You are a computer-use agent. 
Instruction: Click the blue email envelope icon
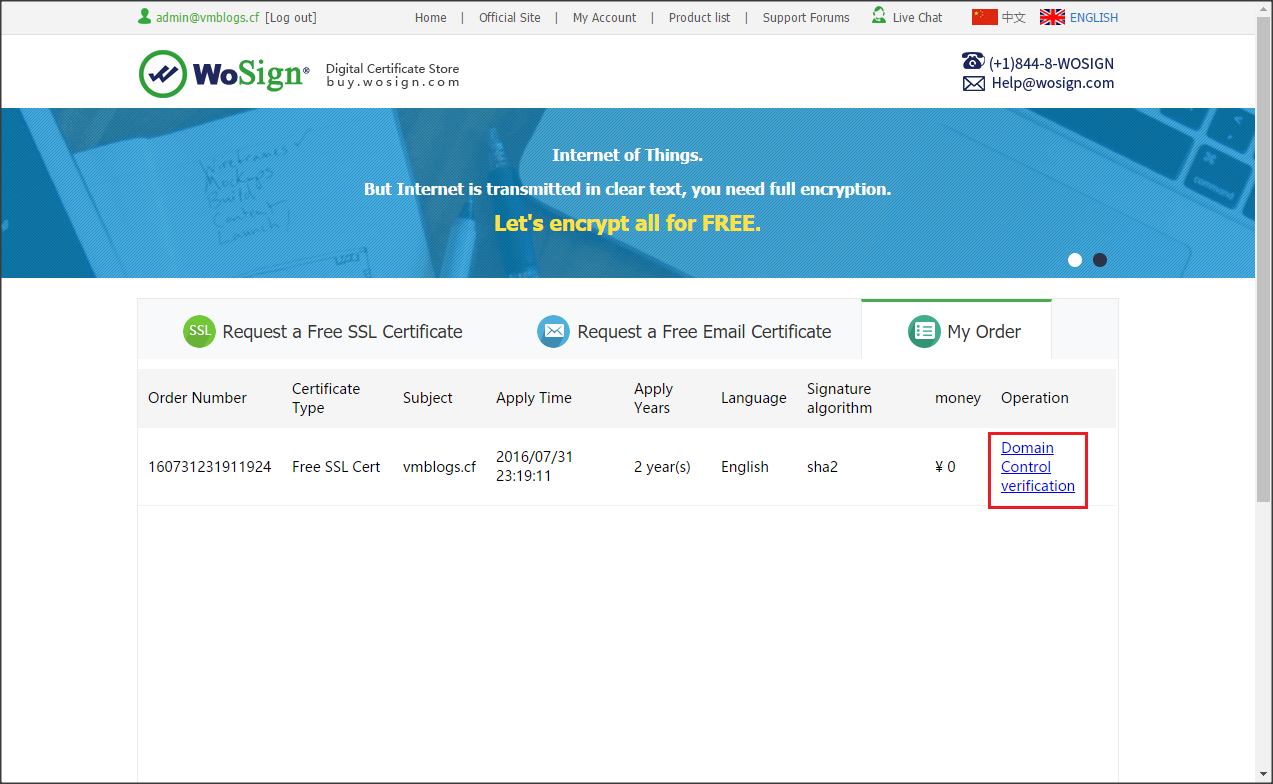coord(553,332)
